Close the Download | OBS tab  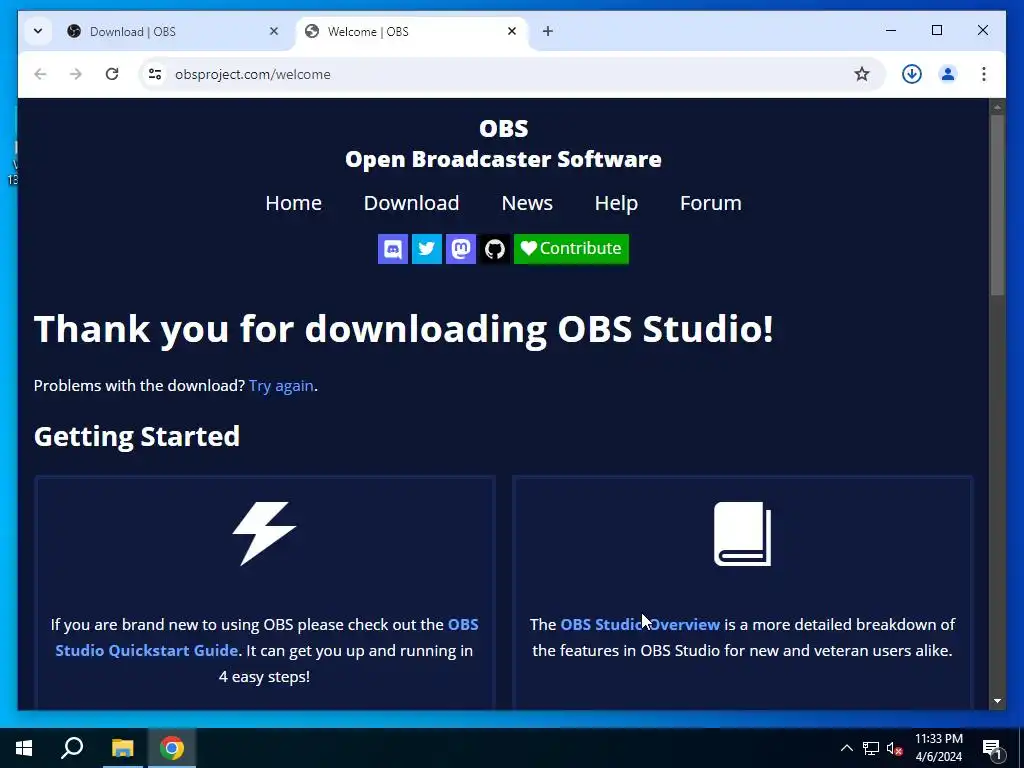click(274, 31)
